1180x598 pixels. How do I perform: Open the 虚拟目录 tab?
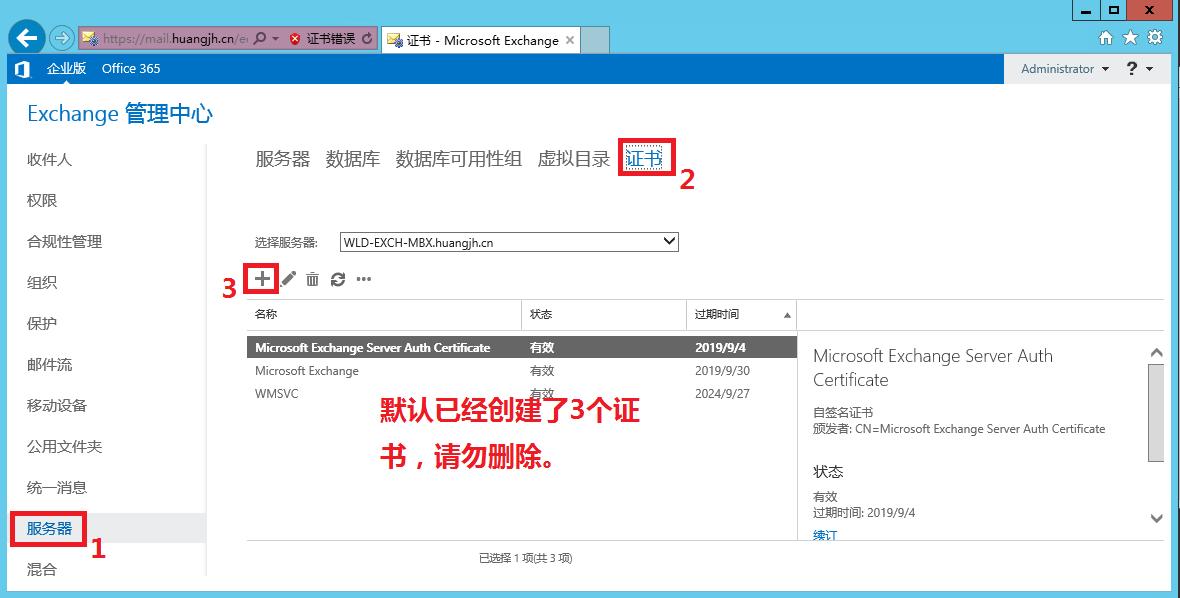(x=574, y=159)
